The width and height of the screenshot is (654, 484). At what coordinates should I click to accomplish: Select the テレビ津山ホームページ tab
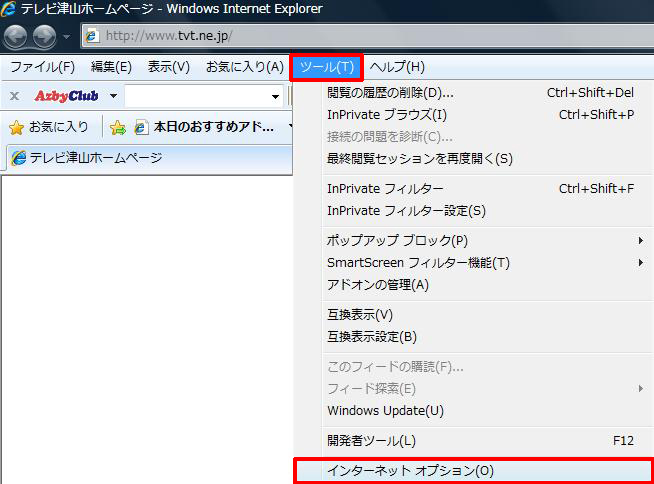pos(149,158)
